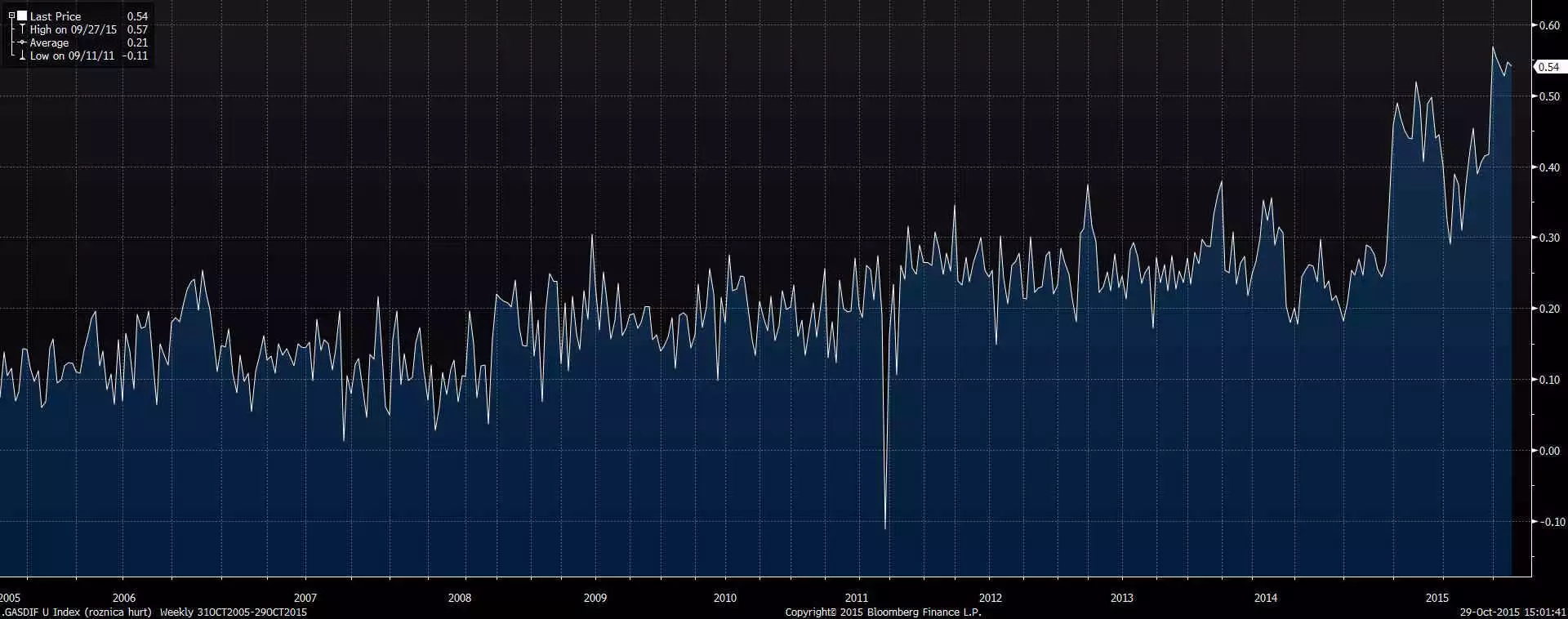Click the 0.10 y-axis label
Screen dimensions: 1568x619
coord(1549,380)
